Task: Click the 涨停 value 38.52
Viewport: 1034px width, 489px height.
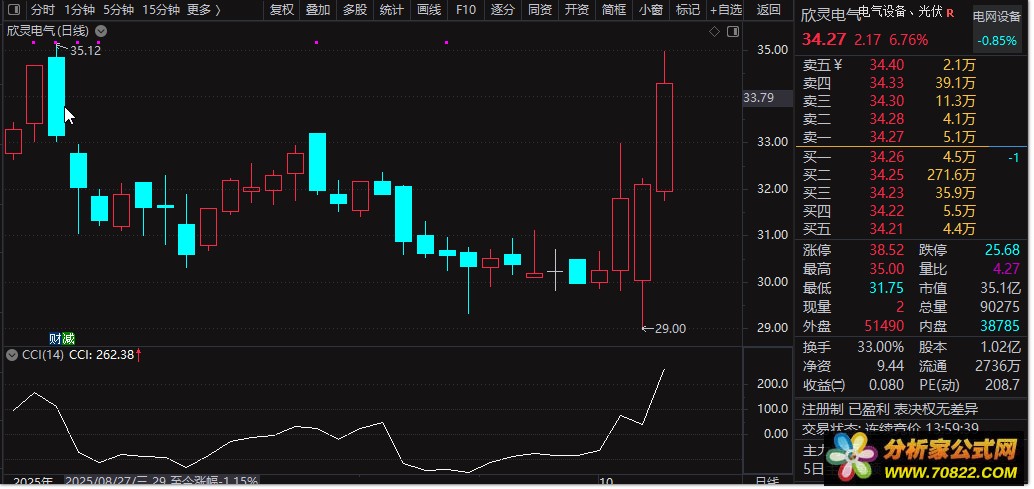Action: [x=886, y=250]
